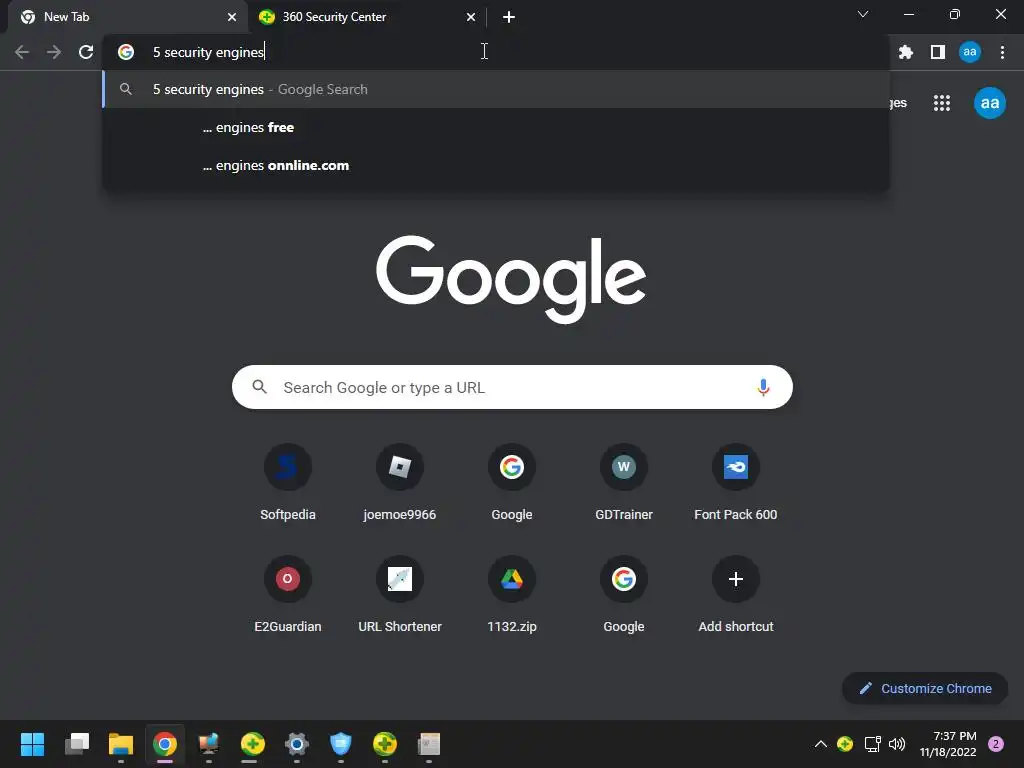1024x768 pixels.
Task: Choose the '... engines free' suggestion
Action: click(496, 127)
